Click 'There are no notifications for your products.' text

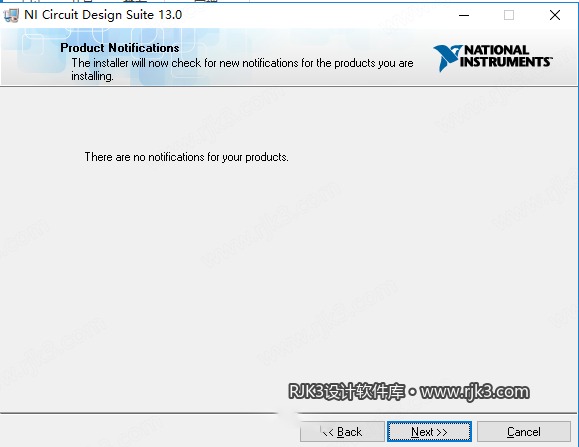point(186,157)
